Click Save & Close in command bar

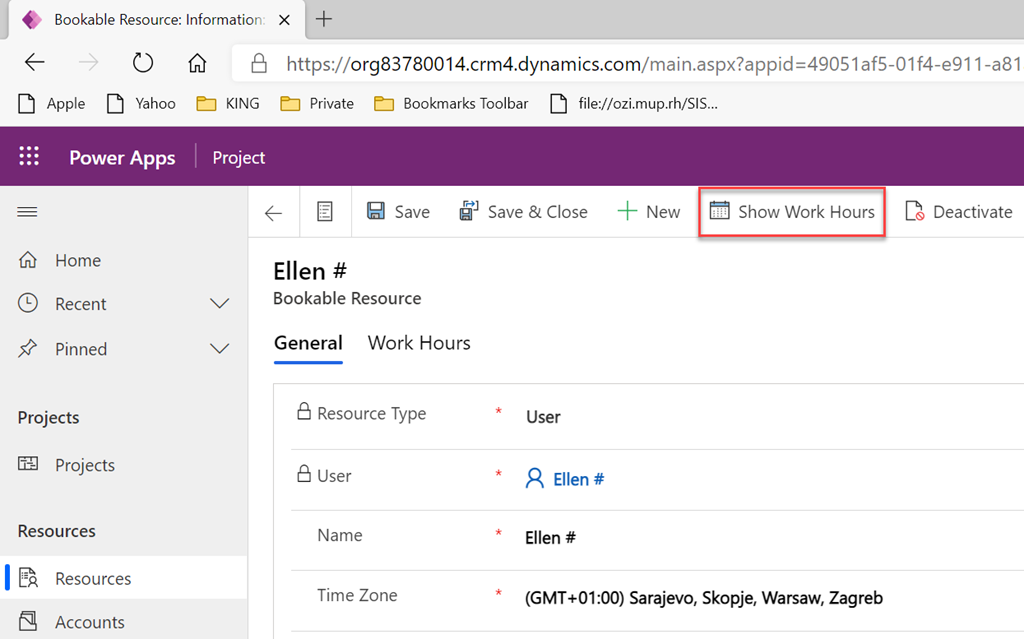[x=523, y=212]
